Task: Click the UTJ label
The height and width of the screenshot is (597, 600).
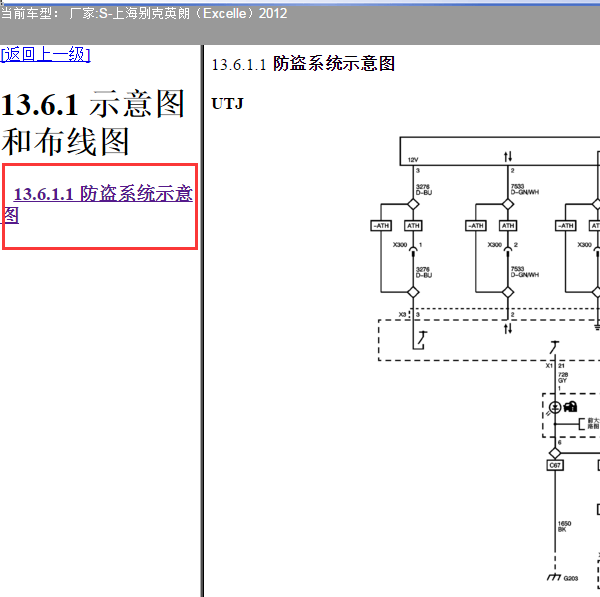Action: point(227,104)
